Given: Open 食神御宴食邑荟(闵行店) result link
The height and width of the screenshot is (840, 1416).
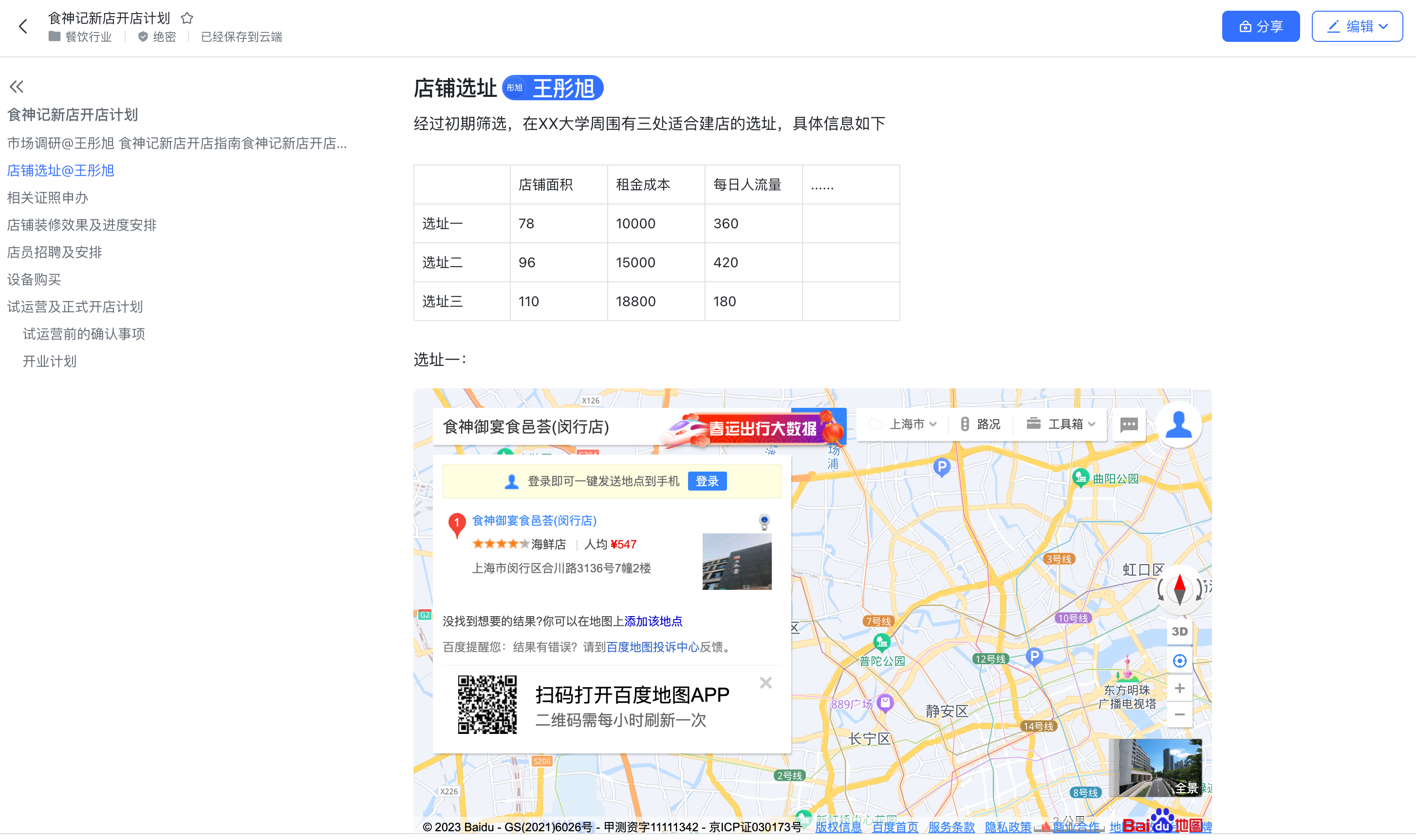Looking at the screenshot, I should (534, 520).
